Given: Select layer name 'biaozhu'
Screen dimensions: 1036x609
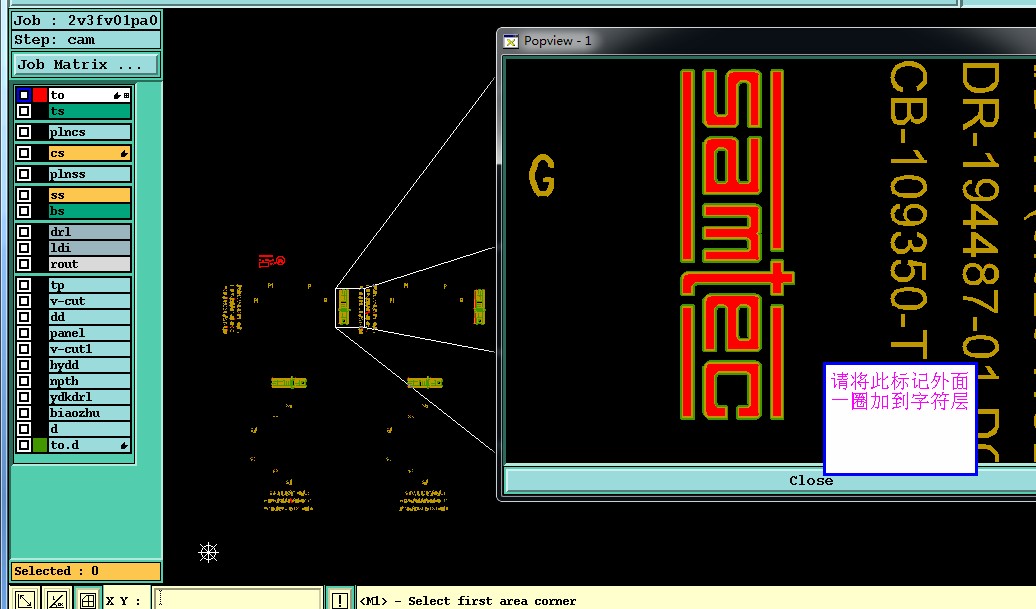Looking at the screenshot, I should pyautogui.click(x=89, y=413).
